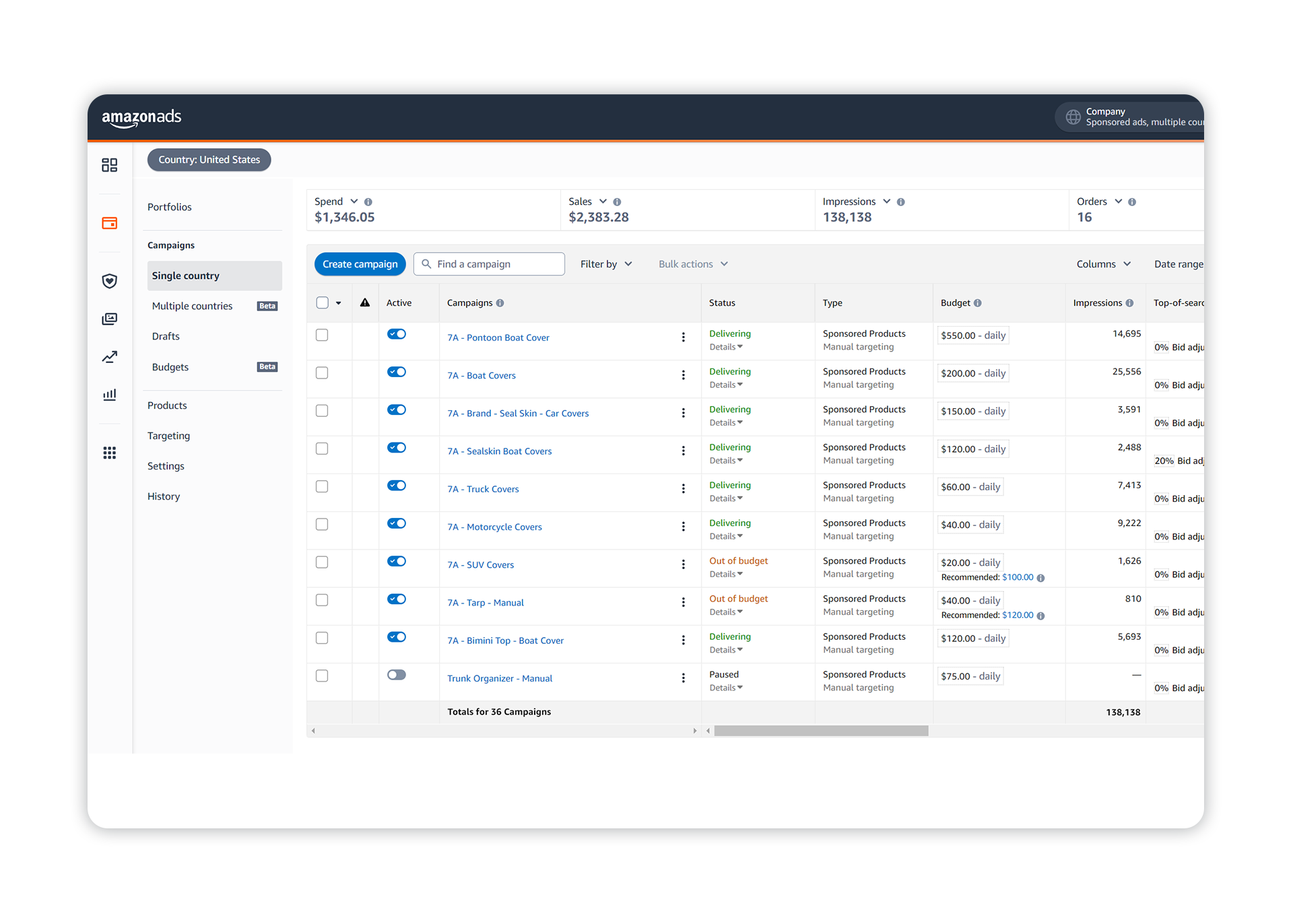Screen dimensions: 1293x924
Task: Check the select-all campaigns checkbox
Action: pyautogui.click(x=321, y=302)
